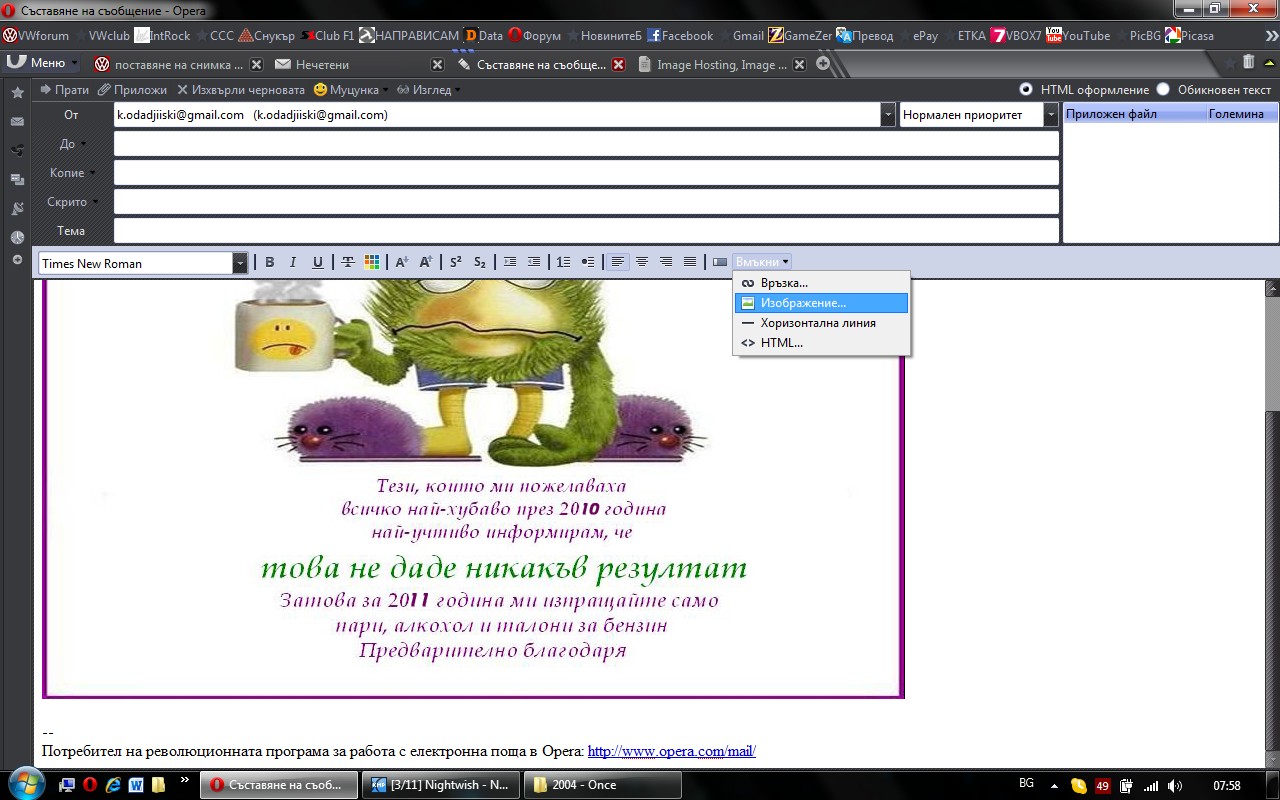Open the Opera Меню button
1280x800 pixels.
43,62
